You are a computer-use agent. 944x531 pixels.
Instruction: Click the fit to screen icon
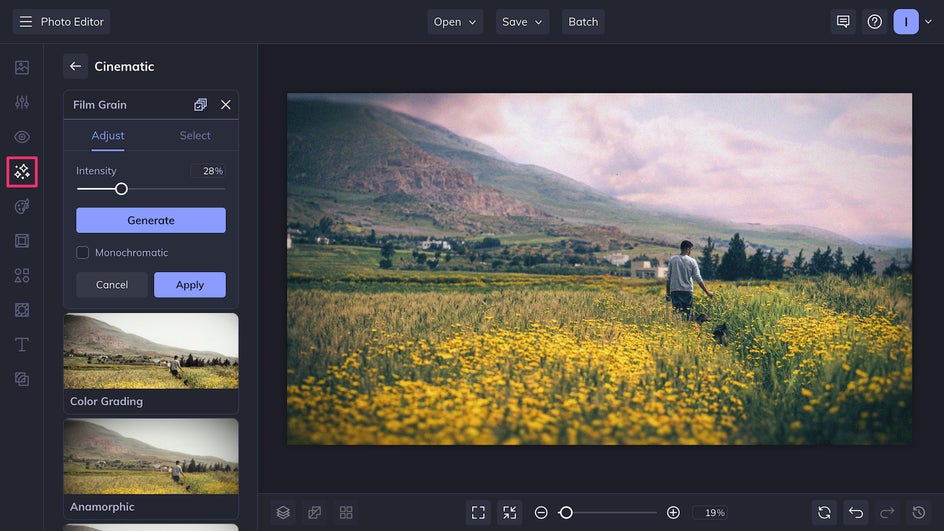(478, 512)
